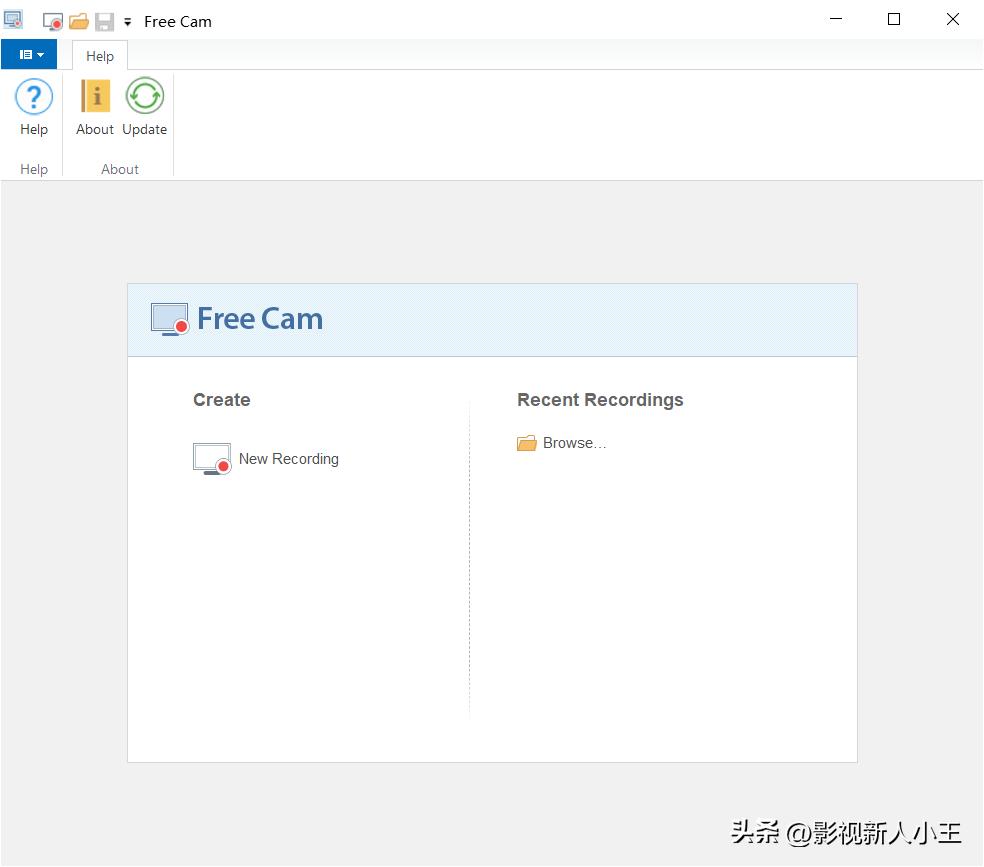984x867 pixels.
Task: Open a file via title bar folder icon
Action: pos(79,22)
